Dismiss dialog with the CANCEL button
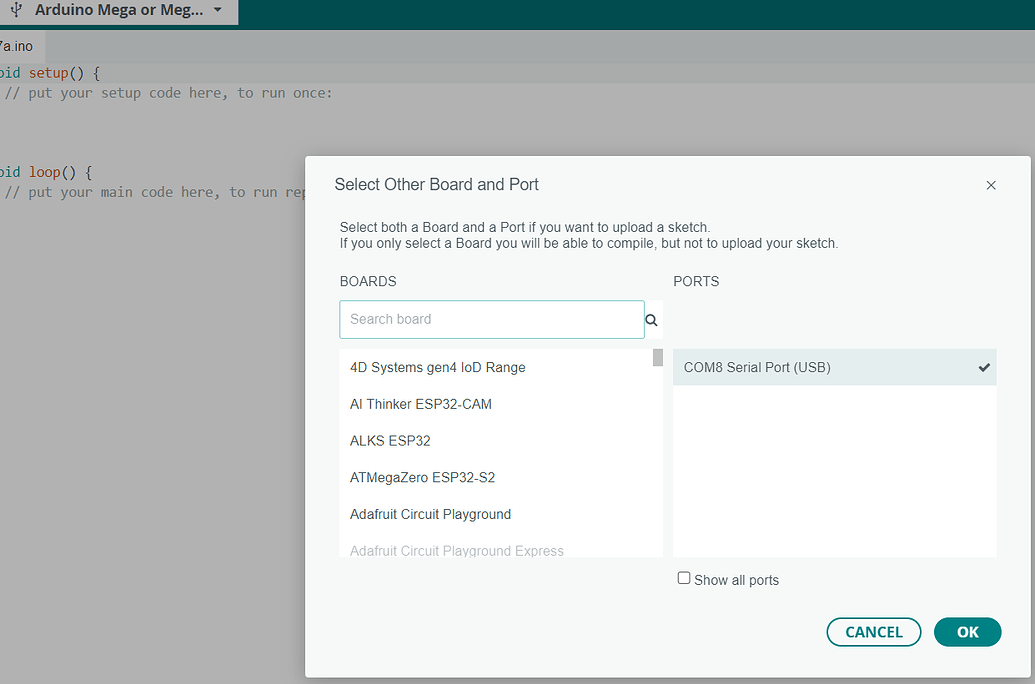 [x=873, y=632]
